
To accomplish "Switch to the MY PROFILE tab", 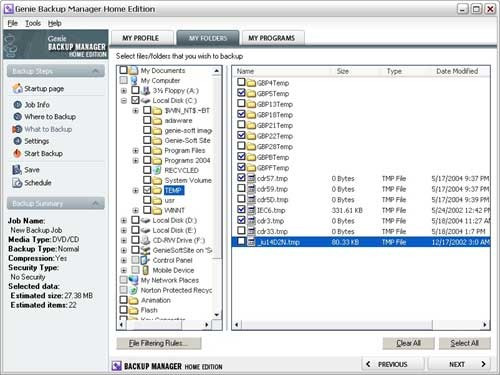I will [141, 38].
